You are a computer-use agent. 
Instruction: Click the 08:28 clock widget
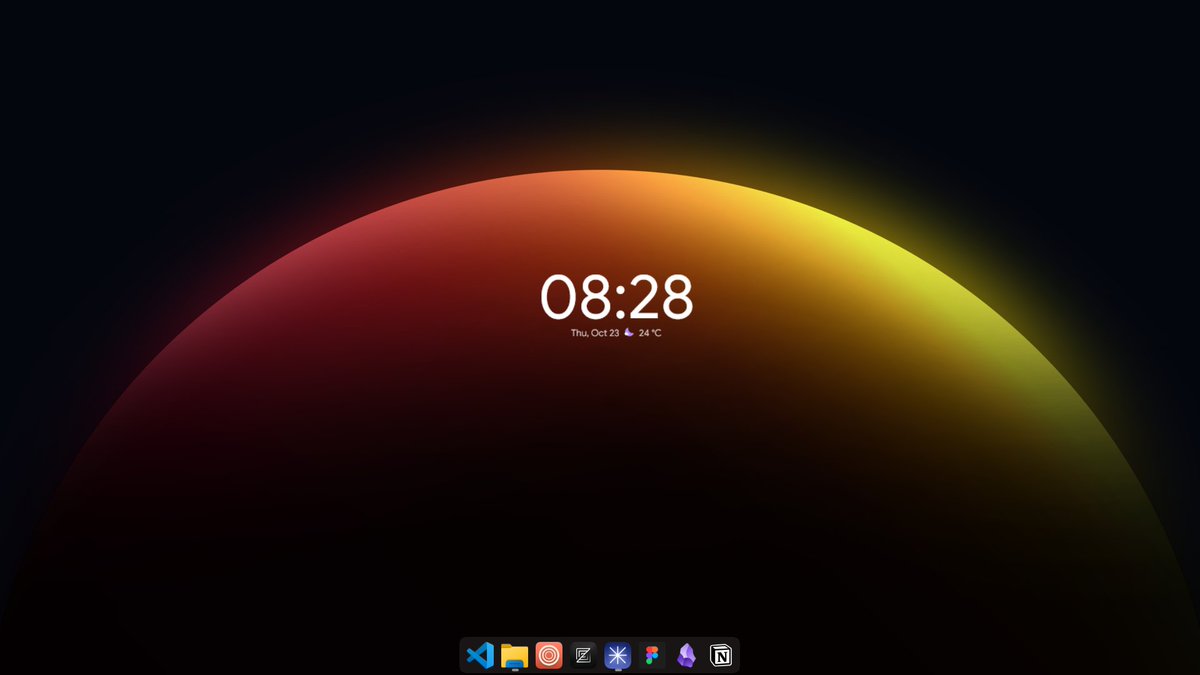tap(616, 298)
